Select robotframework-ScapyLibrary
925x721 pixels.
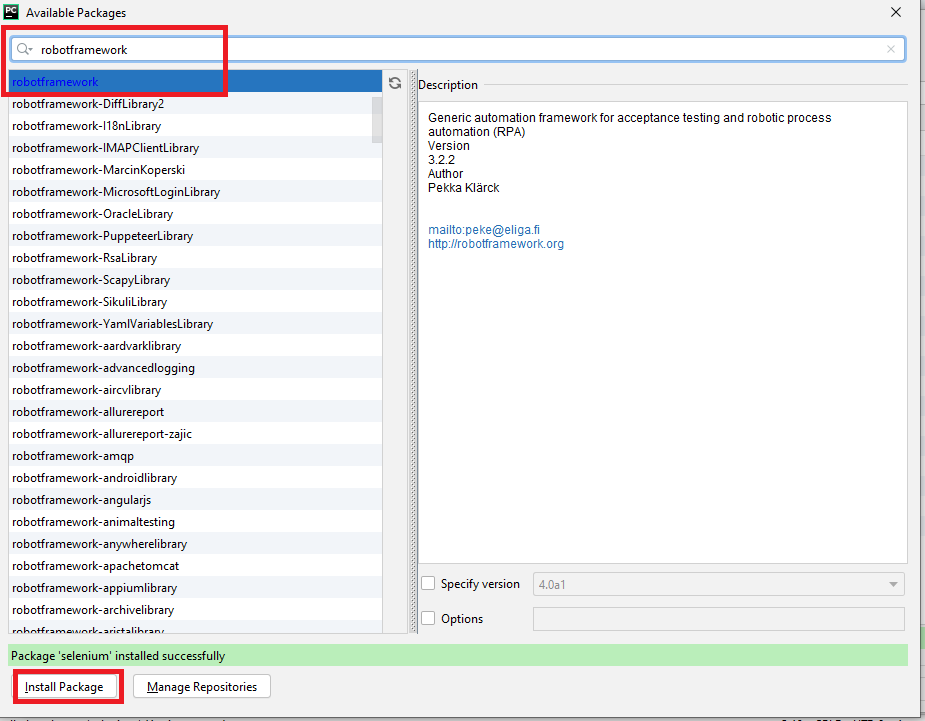coord(195,280)
